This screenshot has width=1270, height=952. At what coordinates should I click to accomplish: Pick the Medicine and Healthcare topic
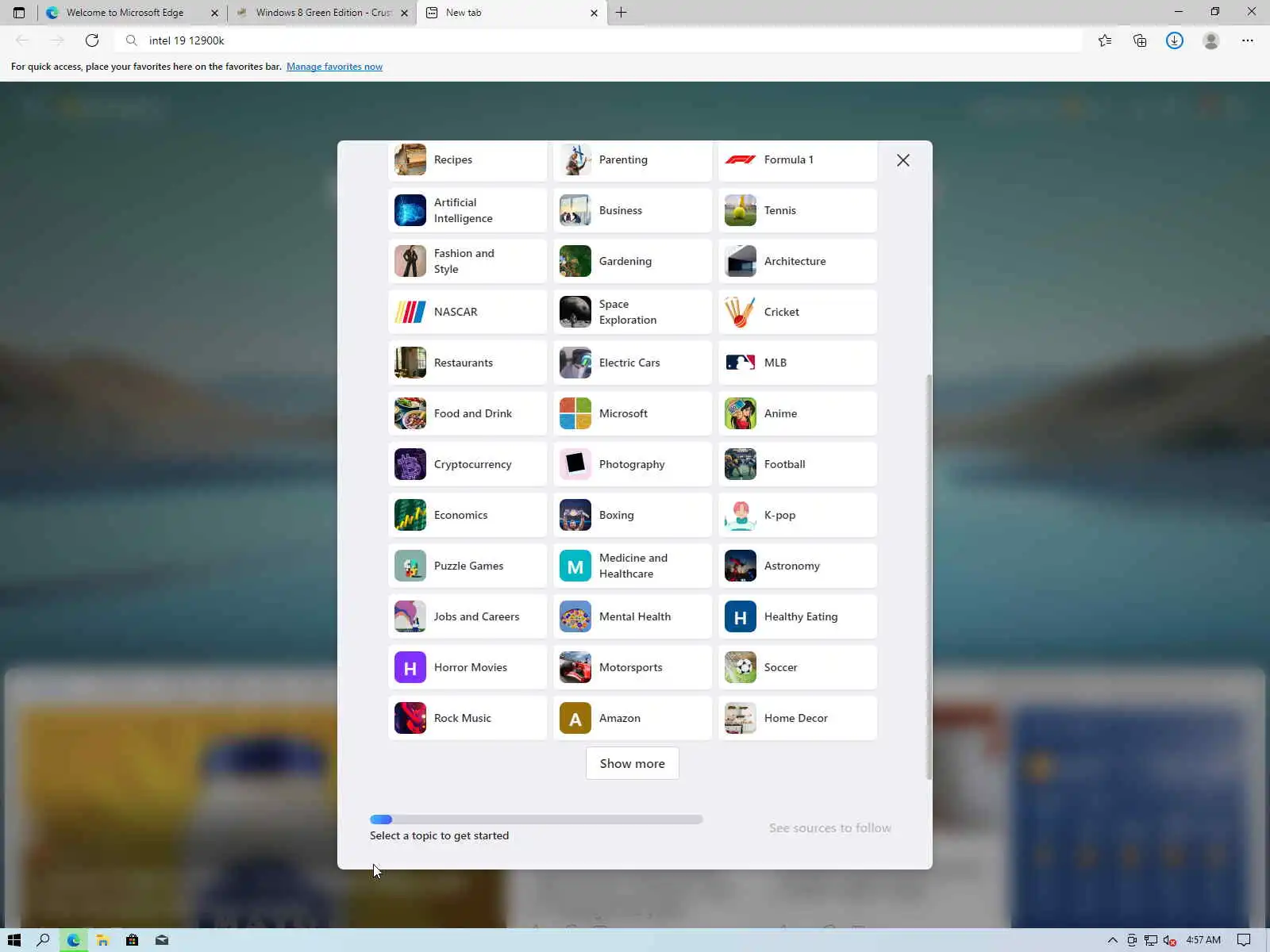pyautogui.click(x=633, y=566)
